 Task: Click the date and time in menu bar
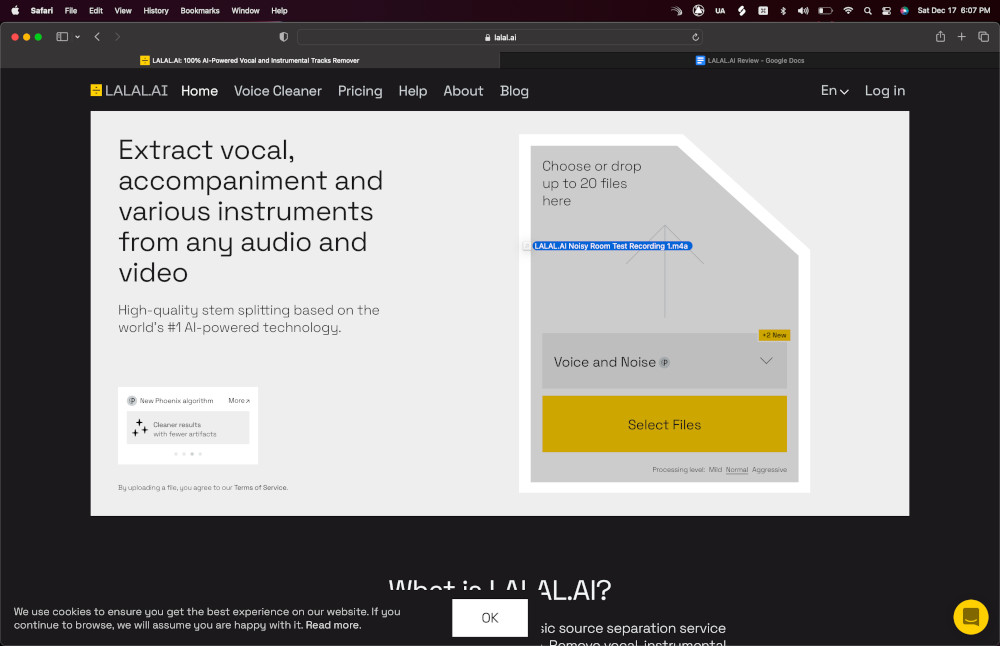point(953,10)
